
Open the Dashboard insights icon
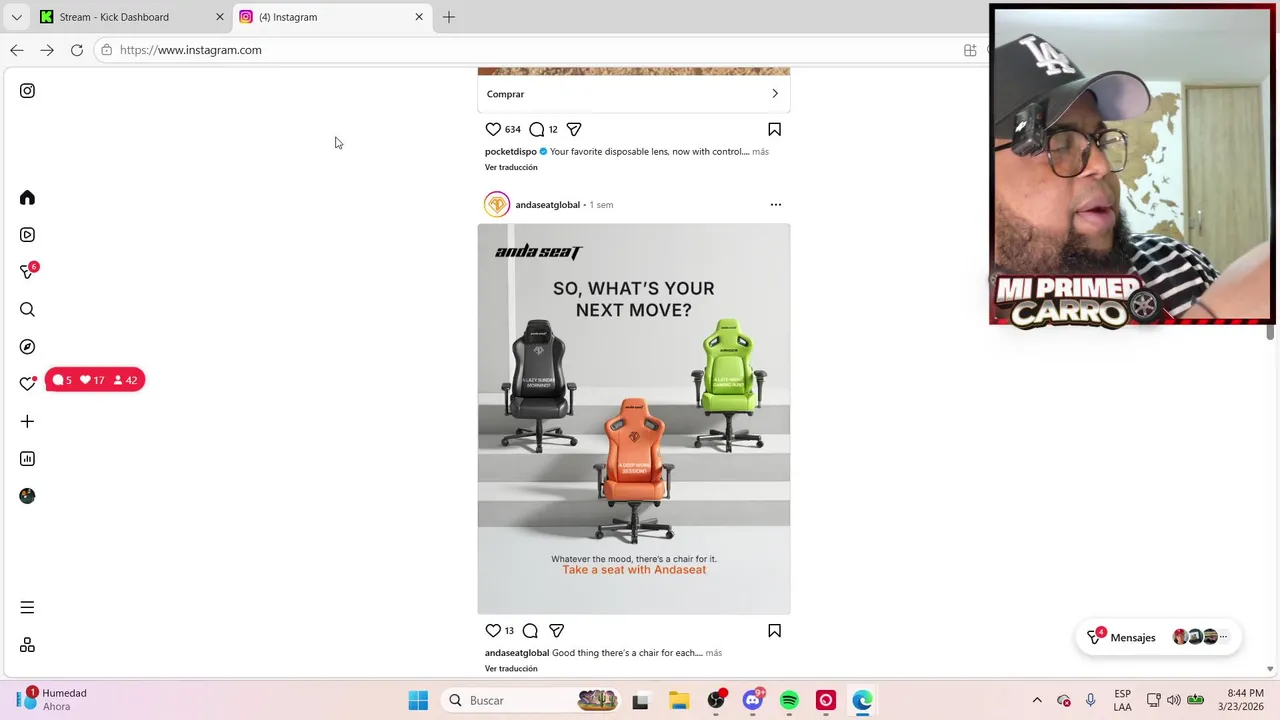click(x=27, y=459)
